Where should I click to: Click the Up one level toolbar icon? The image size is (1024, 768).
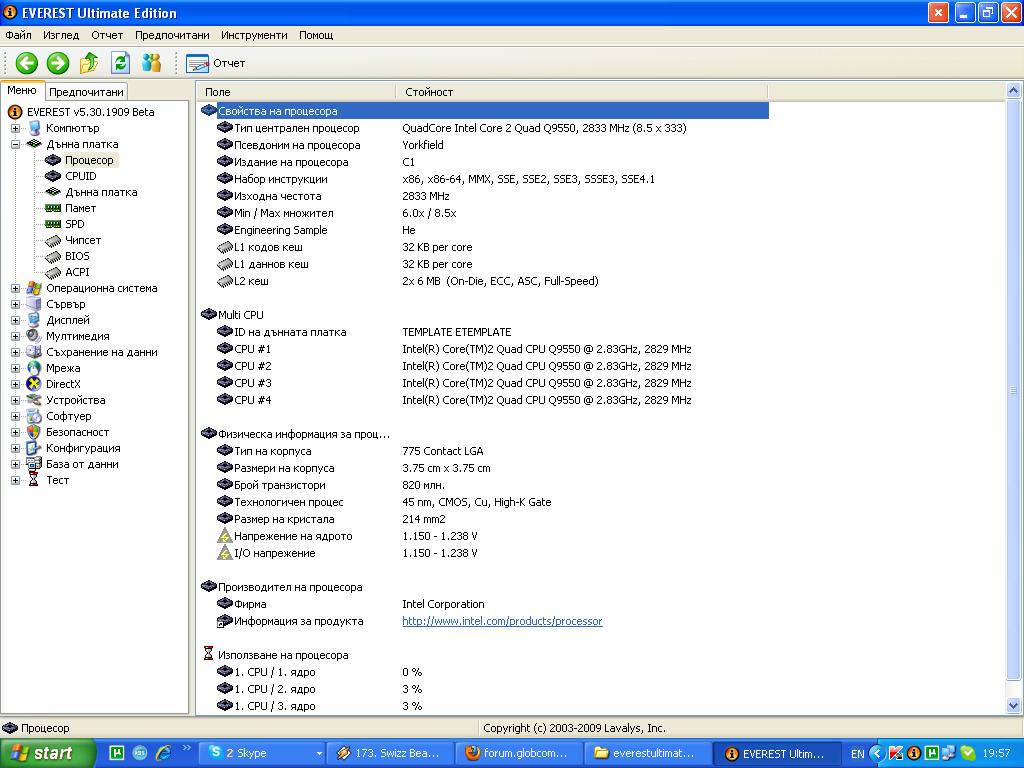[89, 63]
